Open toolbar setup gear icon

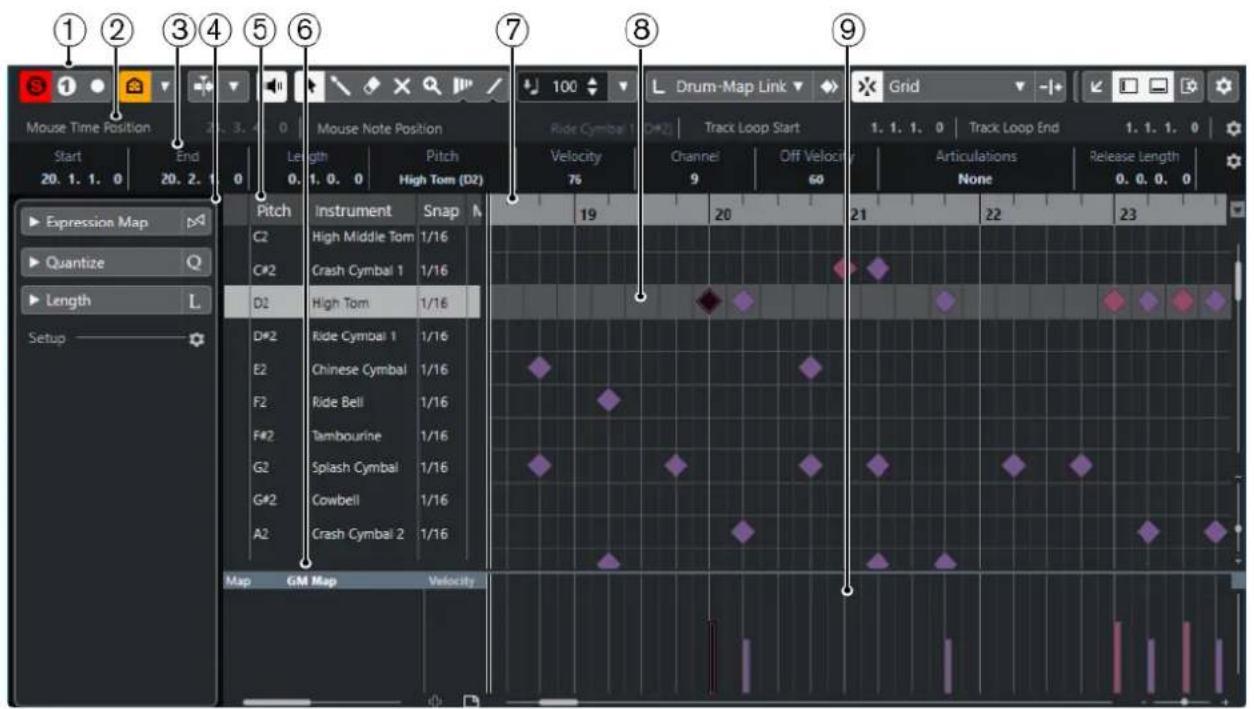coord(1223,87)
